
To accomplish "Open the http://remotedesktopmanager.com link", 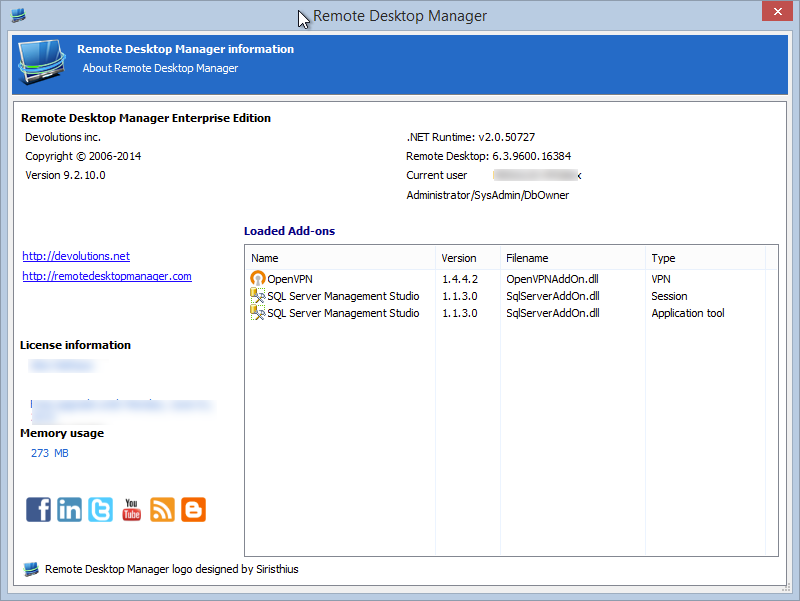I will coord(107,276).
